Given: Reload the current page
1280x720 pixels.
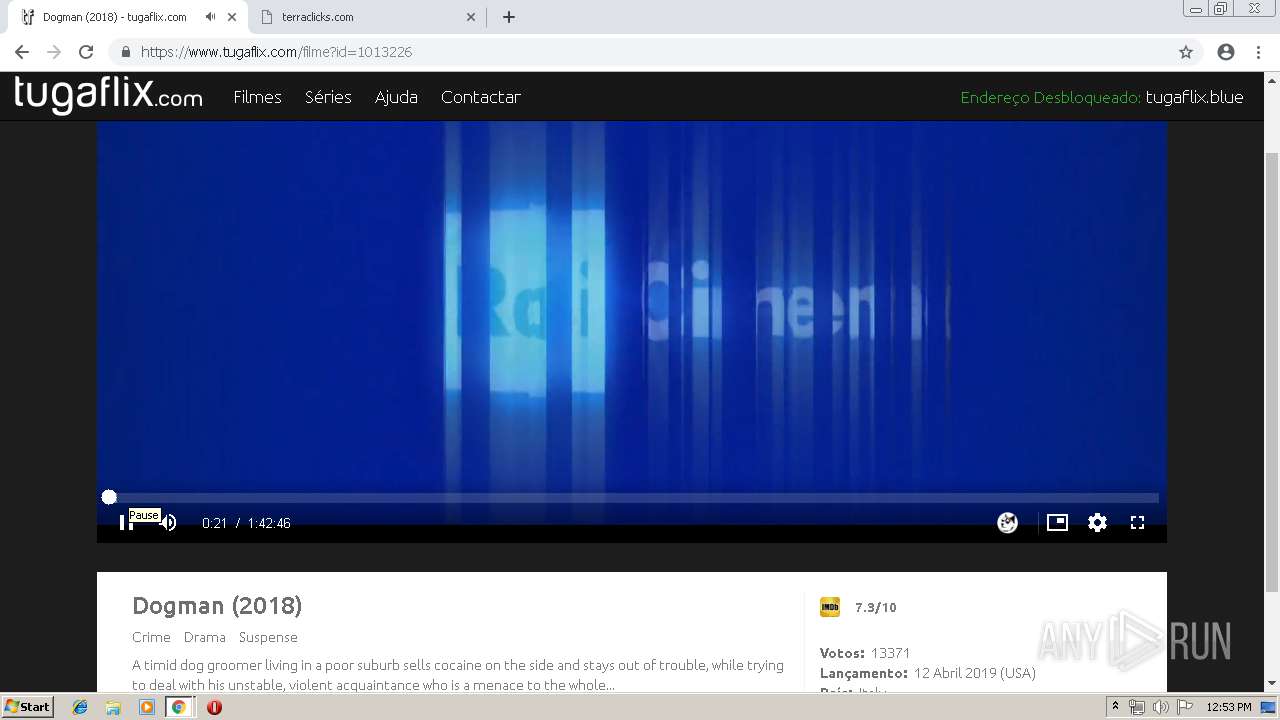Looking at the screenshot, I should point(86,52).
